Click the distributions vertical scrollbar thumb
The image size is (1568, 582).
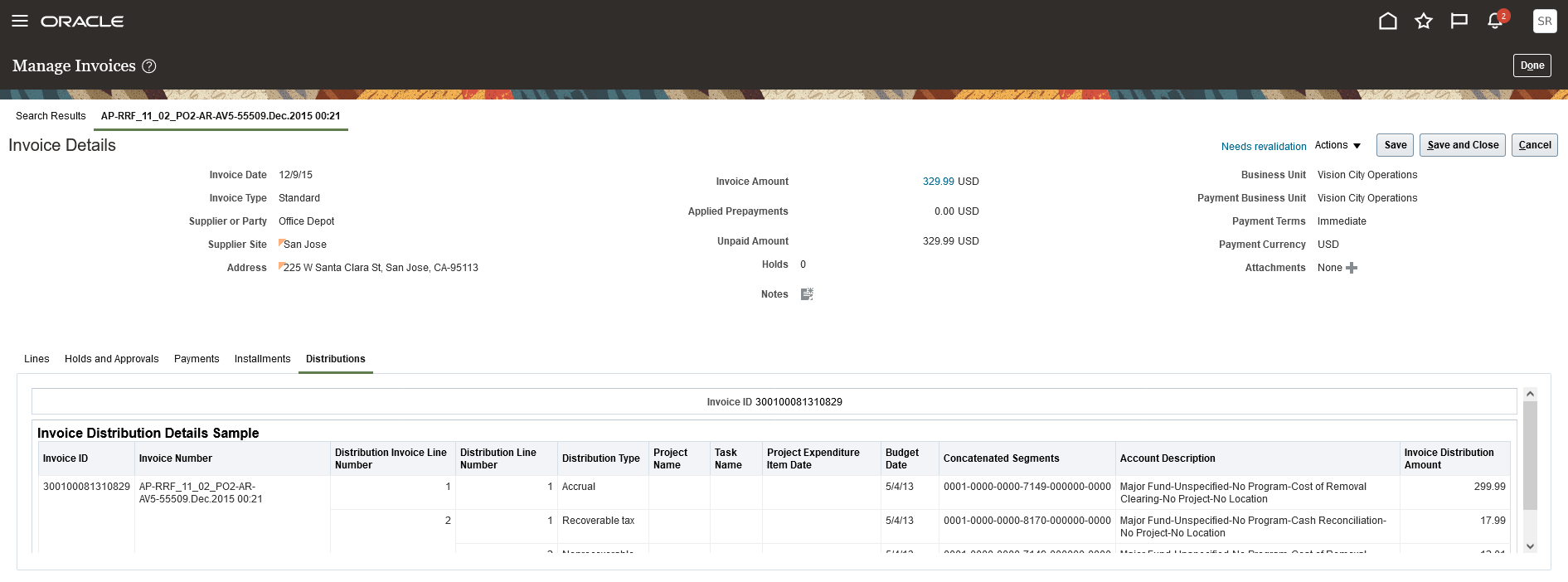pyautogui.click(x=1531, y=455)
